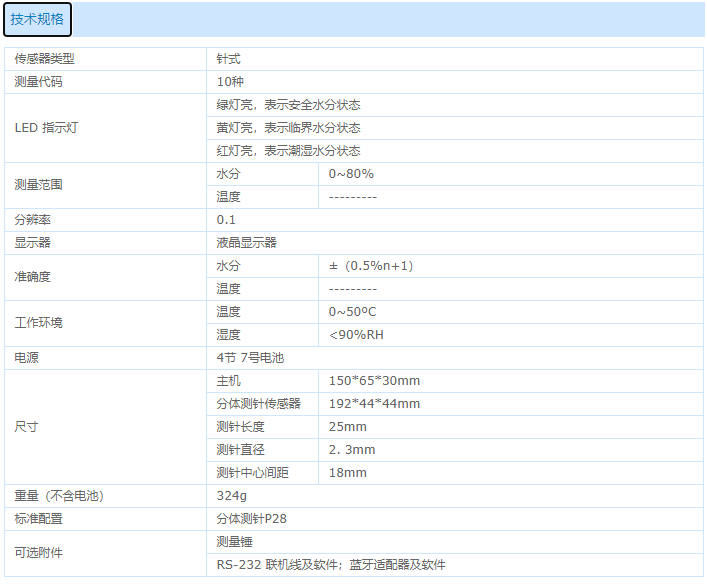Screen dimensions: 707x585
Task: Click the 分辨率 row label
Action: pyautogui.click(x=32, y=220)
